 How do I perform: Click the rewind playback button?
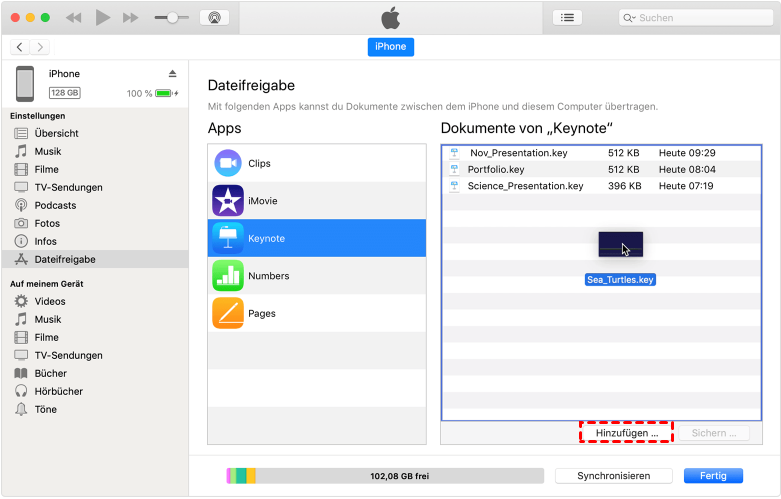pyautogui.click(x=74, y=18)
